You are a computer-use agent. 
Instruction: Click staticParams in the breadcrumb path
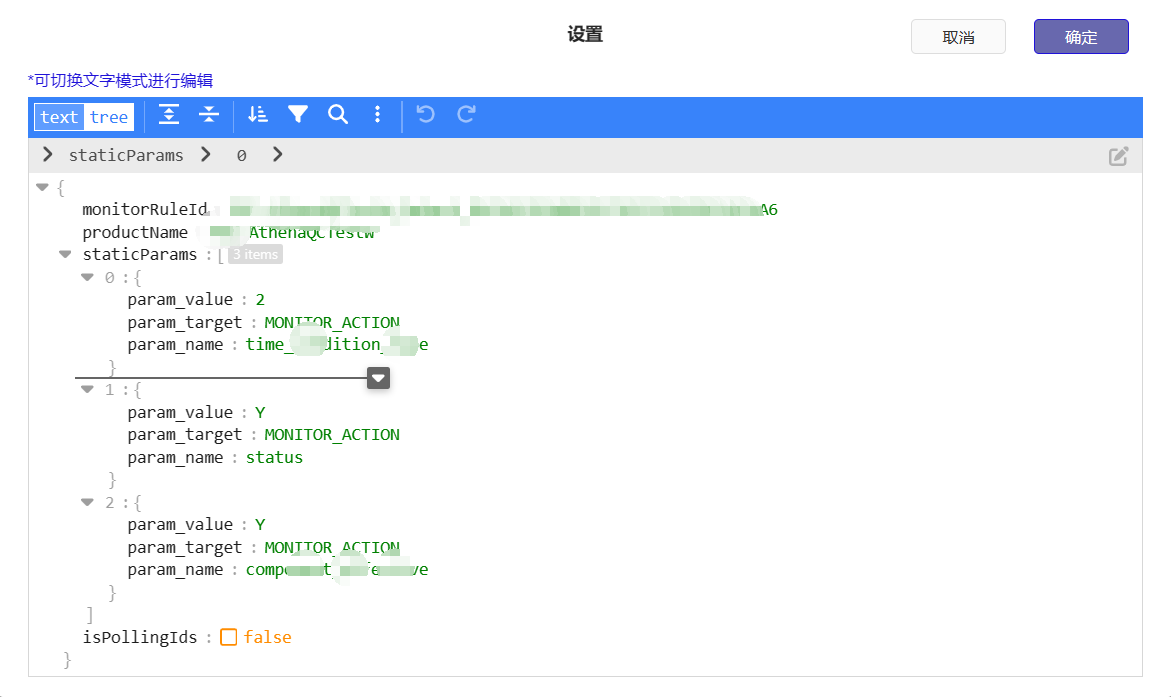pyautogui.click(x=126, y=155)
